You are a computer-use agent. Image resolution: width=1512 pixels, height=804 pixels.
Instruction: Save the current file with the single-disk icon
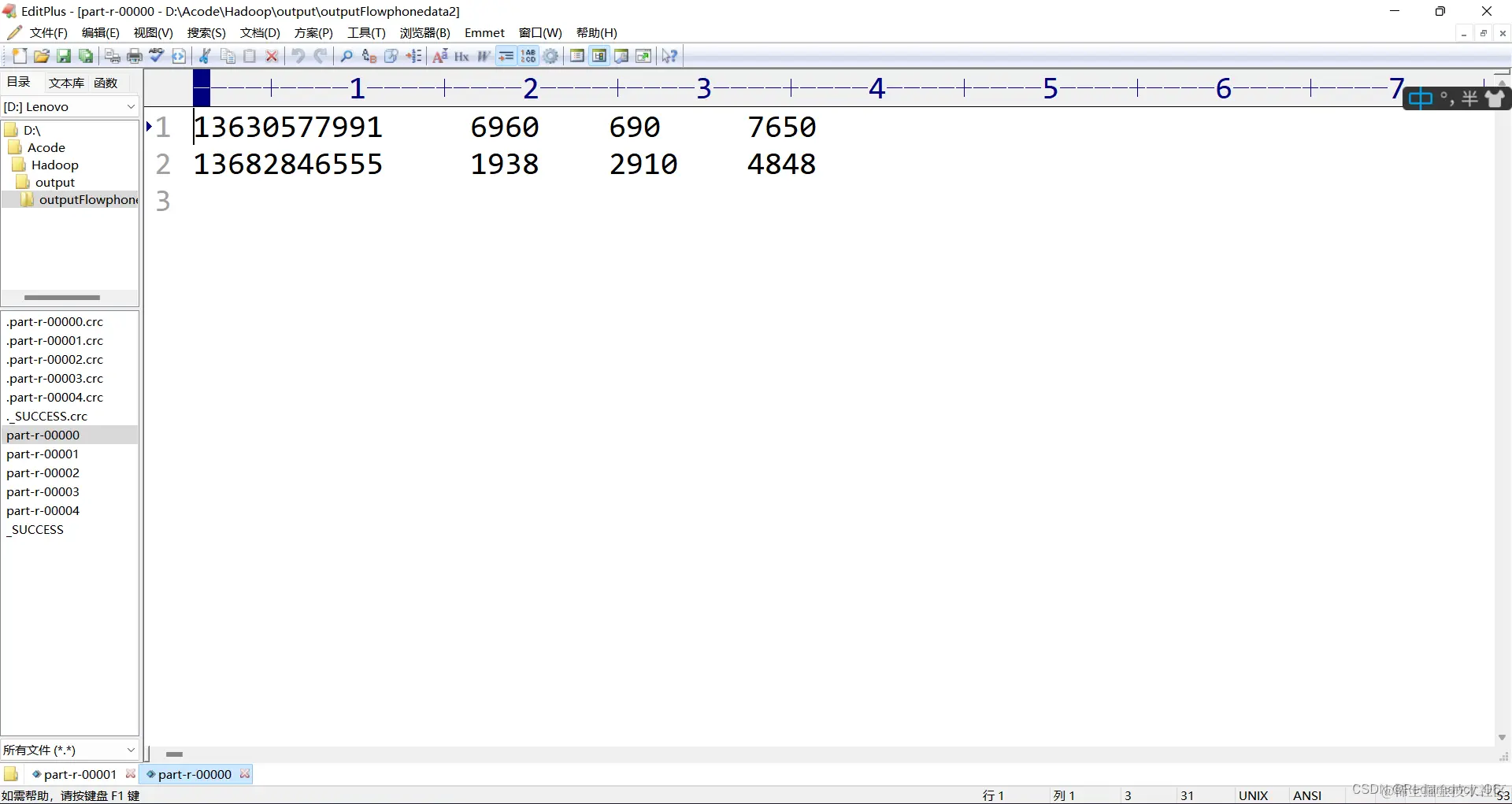click(64, 56)
